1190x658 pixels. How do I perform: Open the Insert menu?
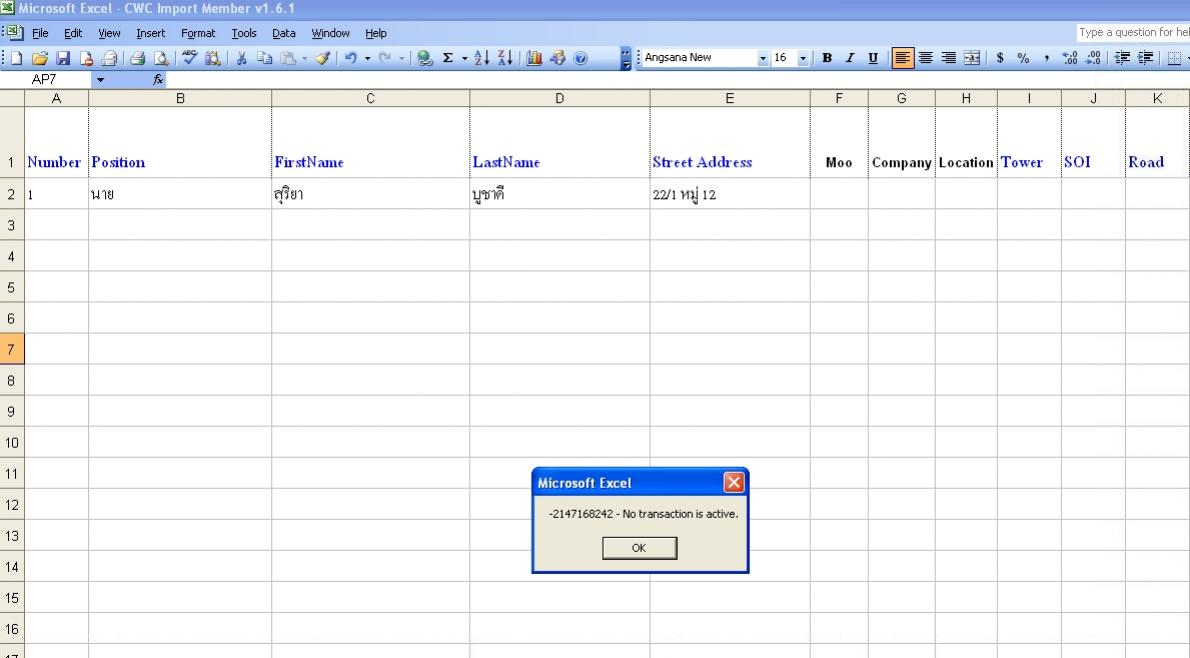tap(150, 33)
